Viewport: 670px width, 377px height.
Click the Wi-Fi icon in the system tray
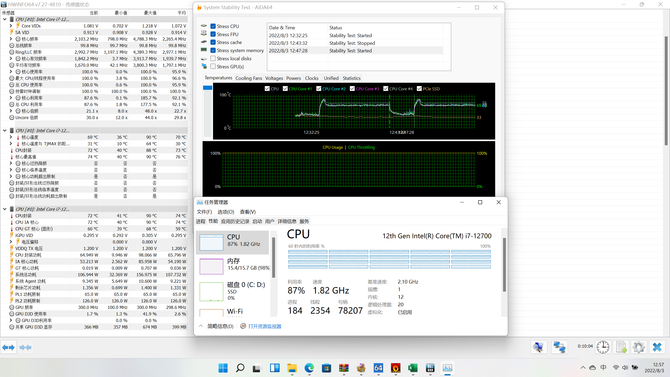click(616, 368)
